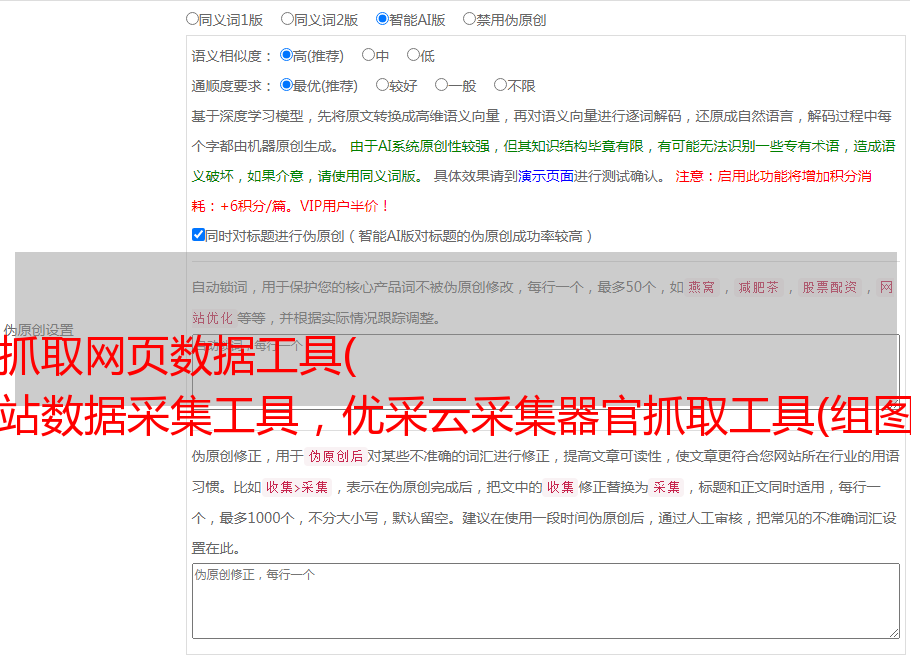Click the 股票配资 example keyword
The image size is (911, 658).
(830, 287)
